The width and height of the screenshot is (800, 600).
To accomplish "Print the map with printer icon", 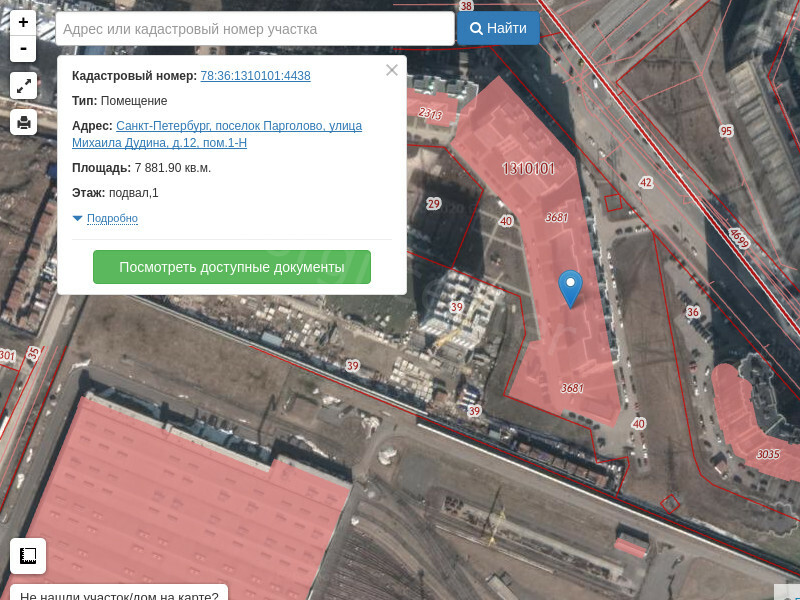I will coord(23,122).
